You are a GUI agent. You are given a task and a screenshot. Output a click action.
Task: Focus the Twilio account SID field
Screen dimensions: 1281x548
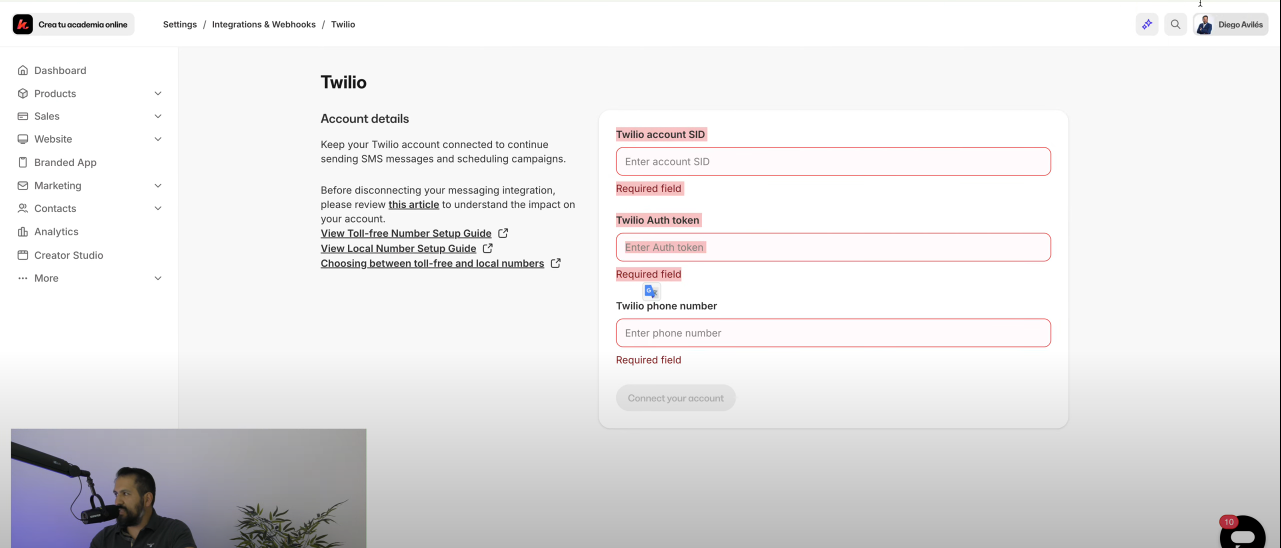click(833, 161)
